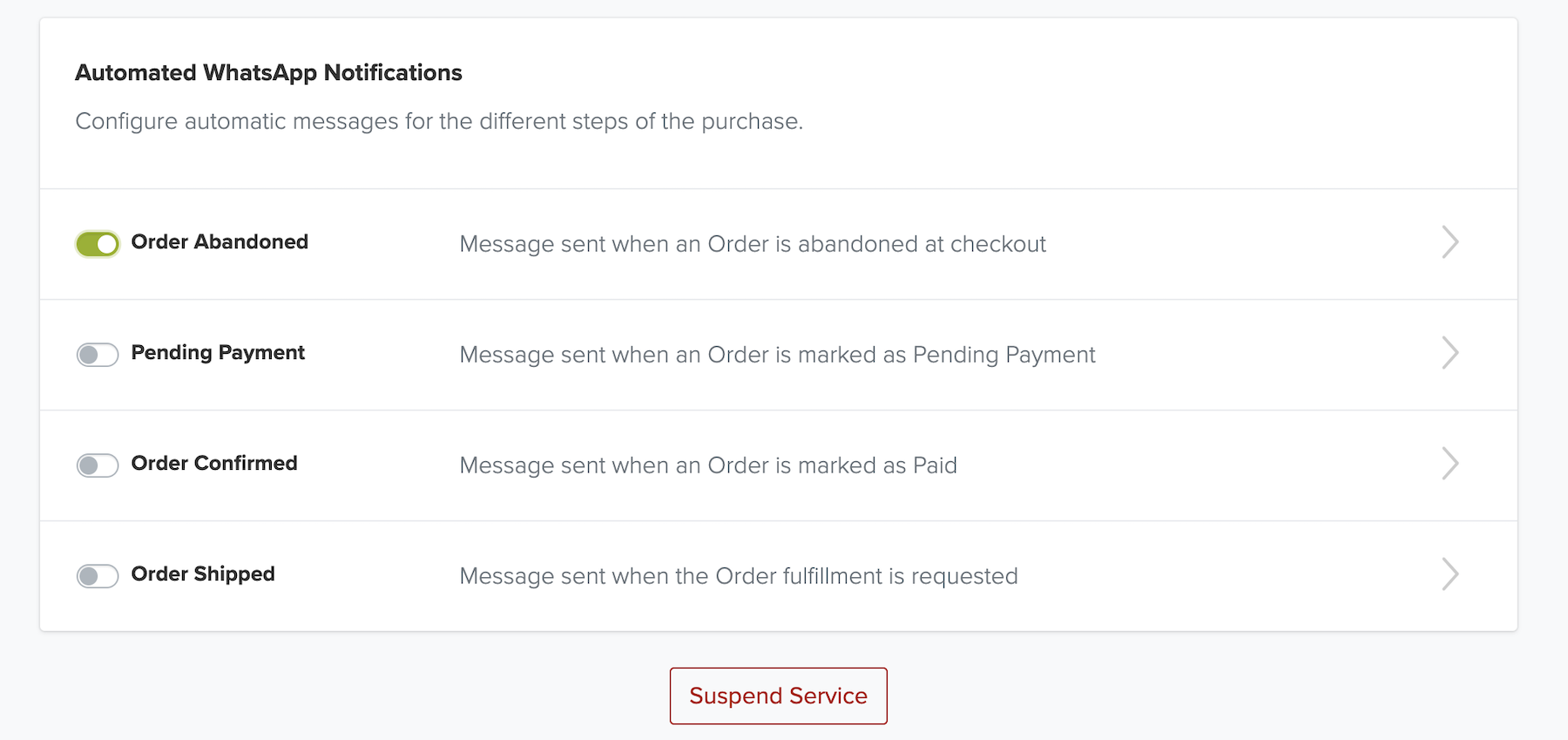Select the Order Abandoned label
The image size is (1568, 740).
(220, 241)
